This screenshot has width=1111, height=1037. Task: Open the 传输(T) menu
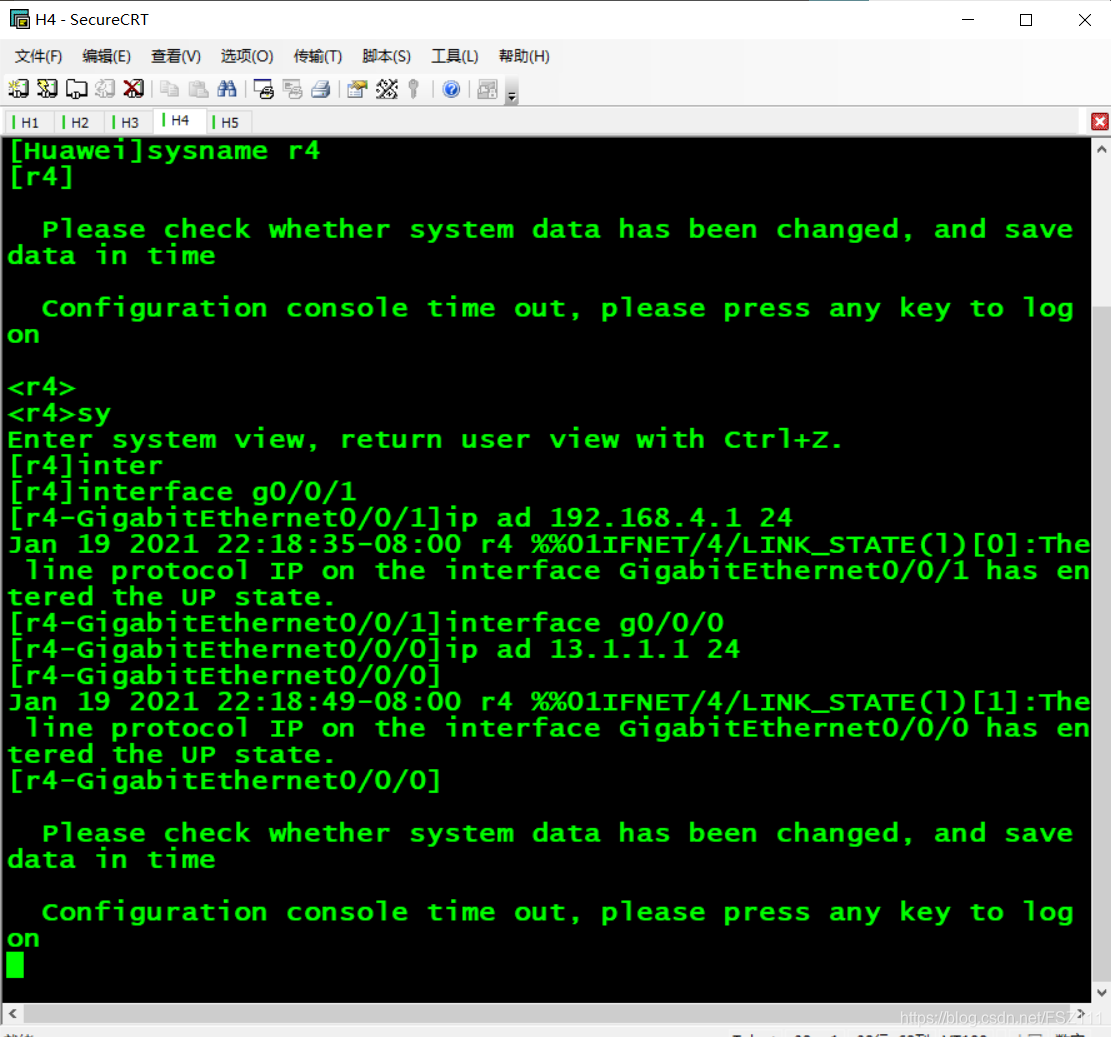pyautogui.click(x=317, y=57)
